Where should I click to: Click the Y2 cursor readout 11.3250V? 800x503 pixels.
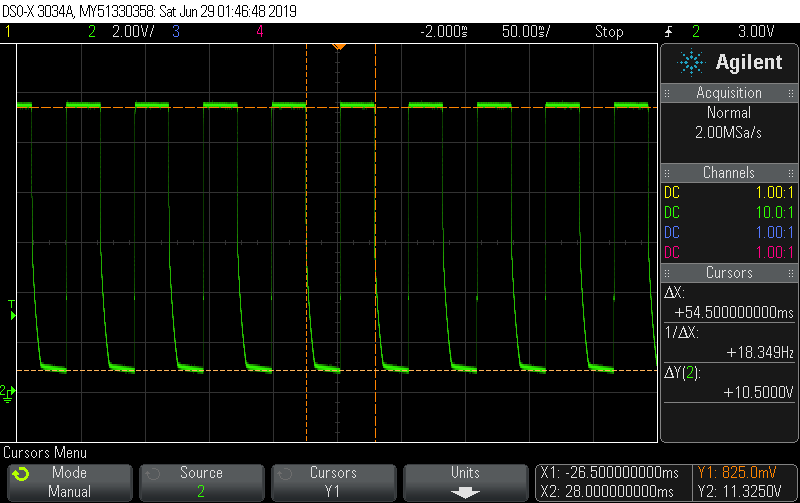pyautogui.click(x=739, y=492)
